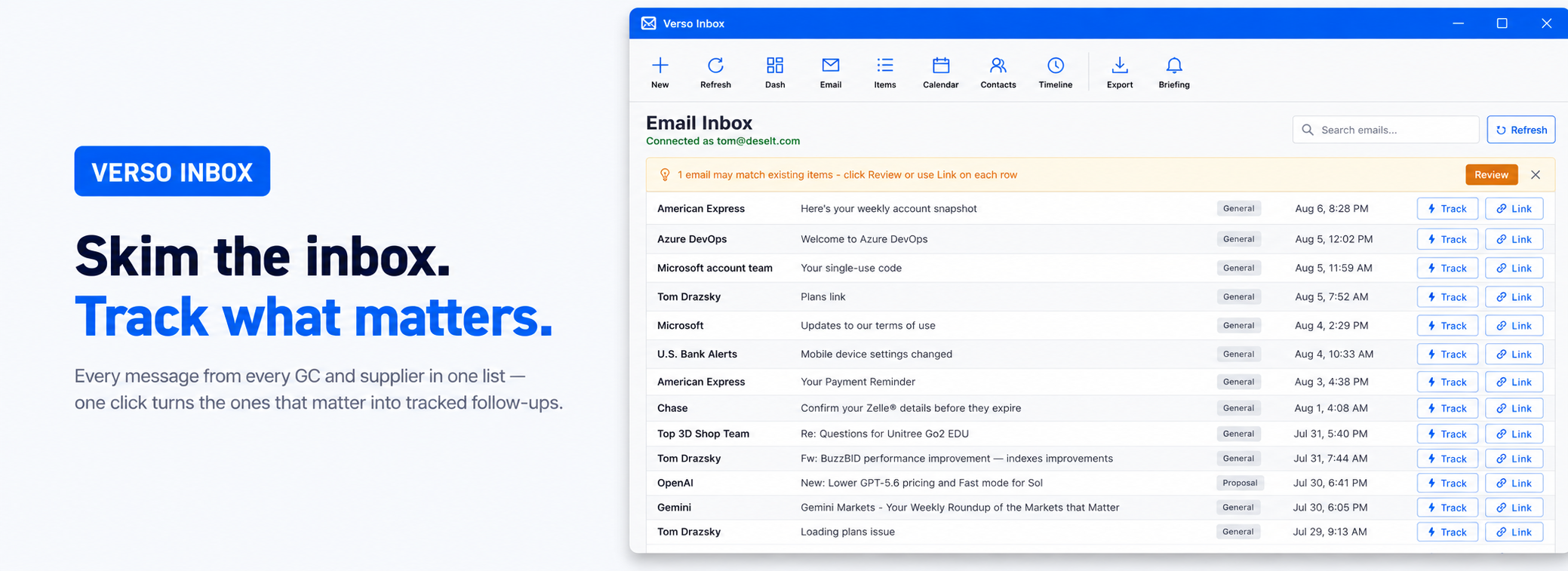The image size is (1568, 571).
Task: Link the weekly account snapshot email
Action: coord(1514,209)
